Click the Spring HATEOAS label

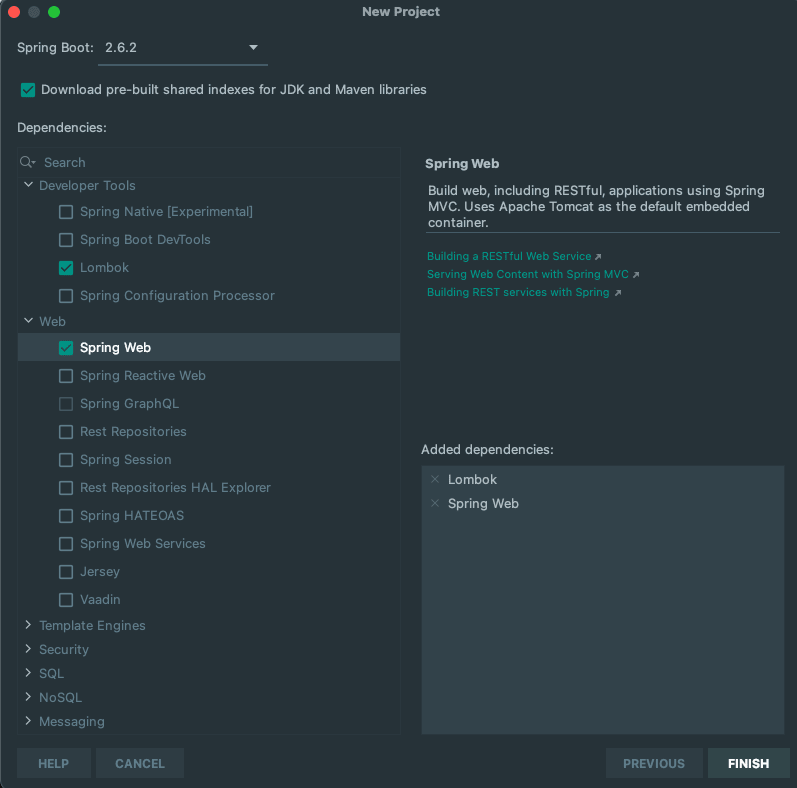click(132, 516)
